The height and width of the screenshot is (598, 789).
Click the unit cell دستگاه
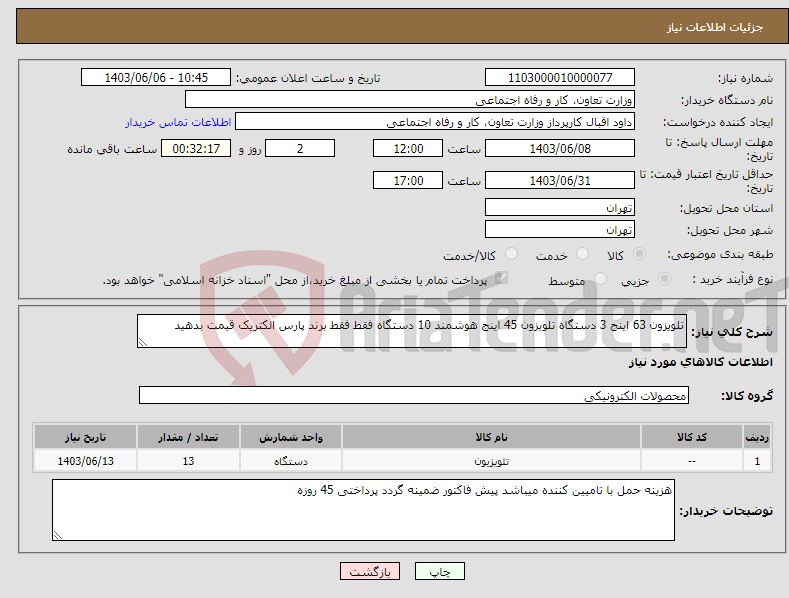pyautogui.click(x=291, y=461)
